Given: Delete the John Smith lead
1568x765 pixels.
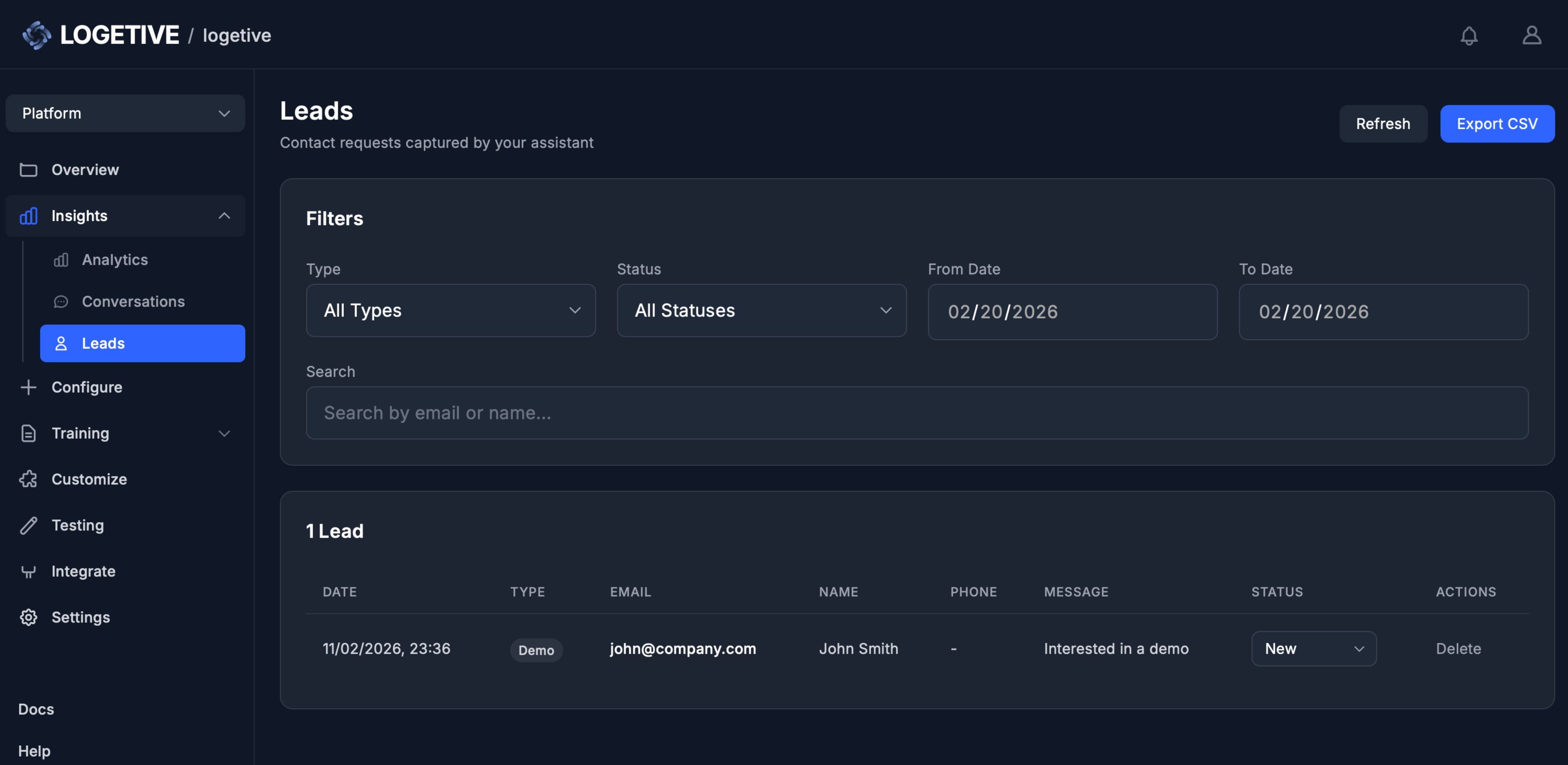Looking at the screenshot, I should [1458, 649].
